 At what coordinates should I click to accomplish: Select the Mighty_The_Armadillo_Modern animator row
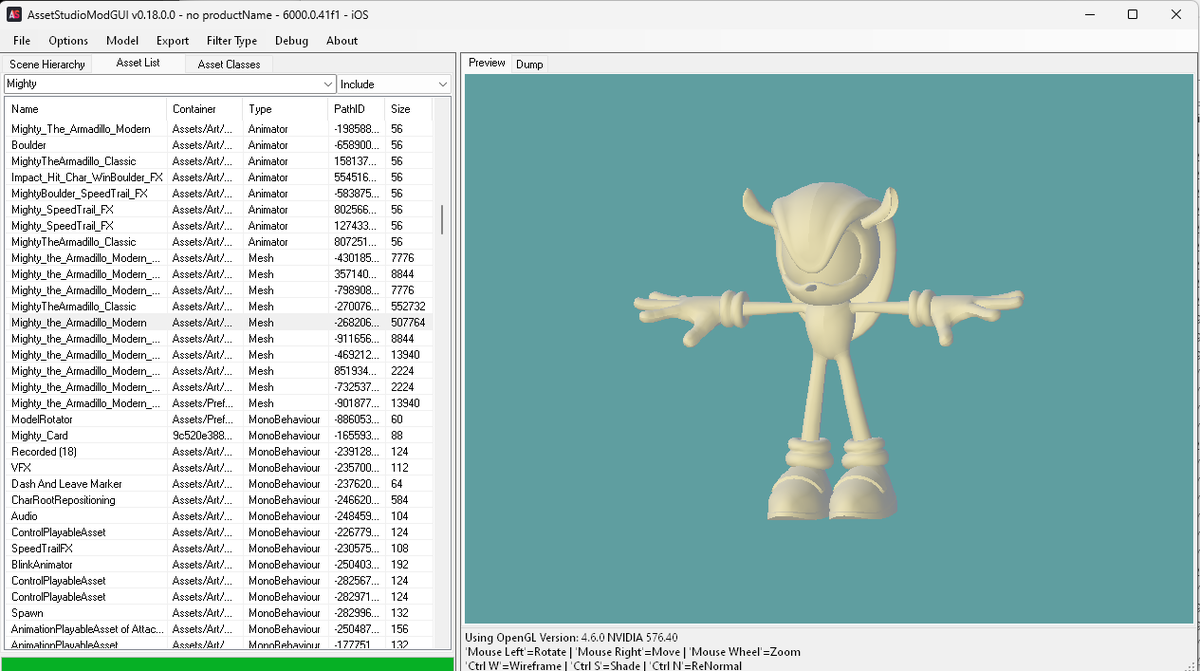(x=219, y=129)
